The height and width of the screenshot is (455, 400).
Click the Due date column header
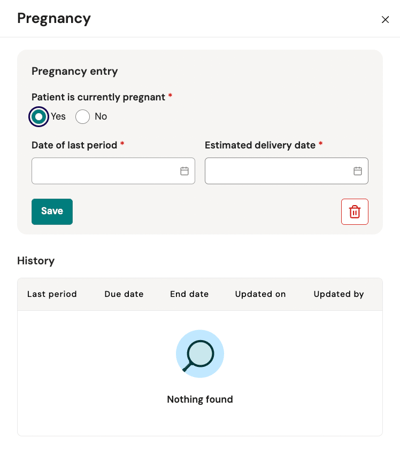[124, 294]
